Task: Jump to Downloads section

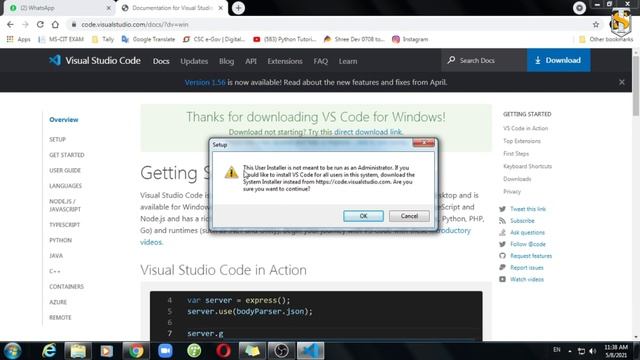Action: [517, 179]
